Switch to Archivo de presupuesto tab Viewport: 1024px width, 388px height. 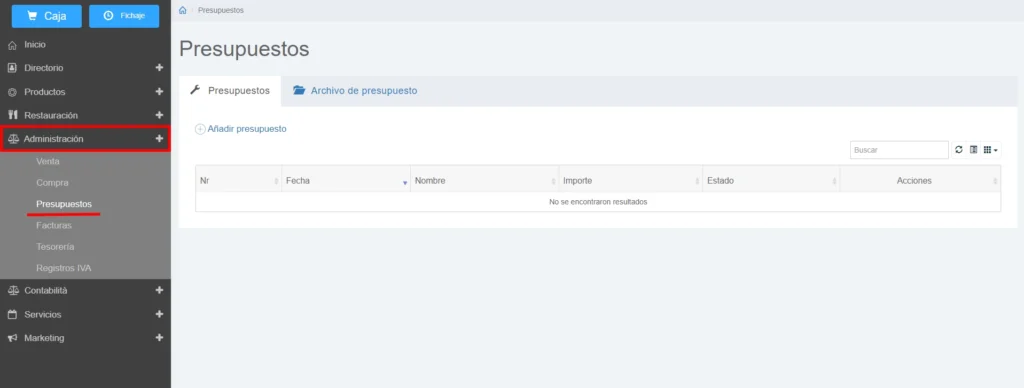tap(355, 91)
